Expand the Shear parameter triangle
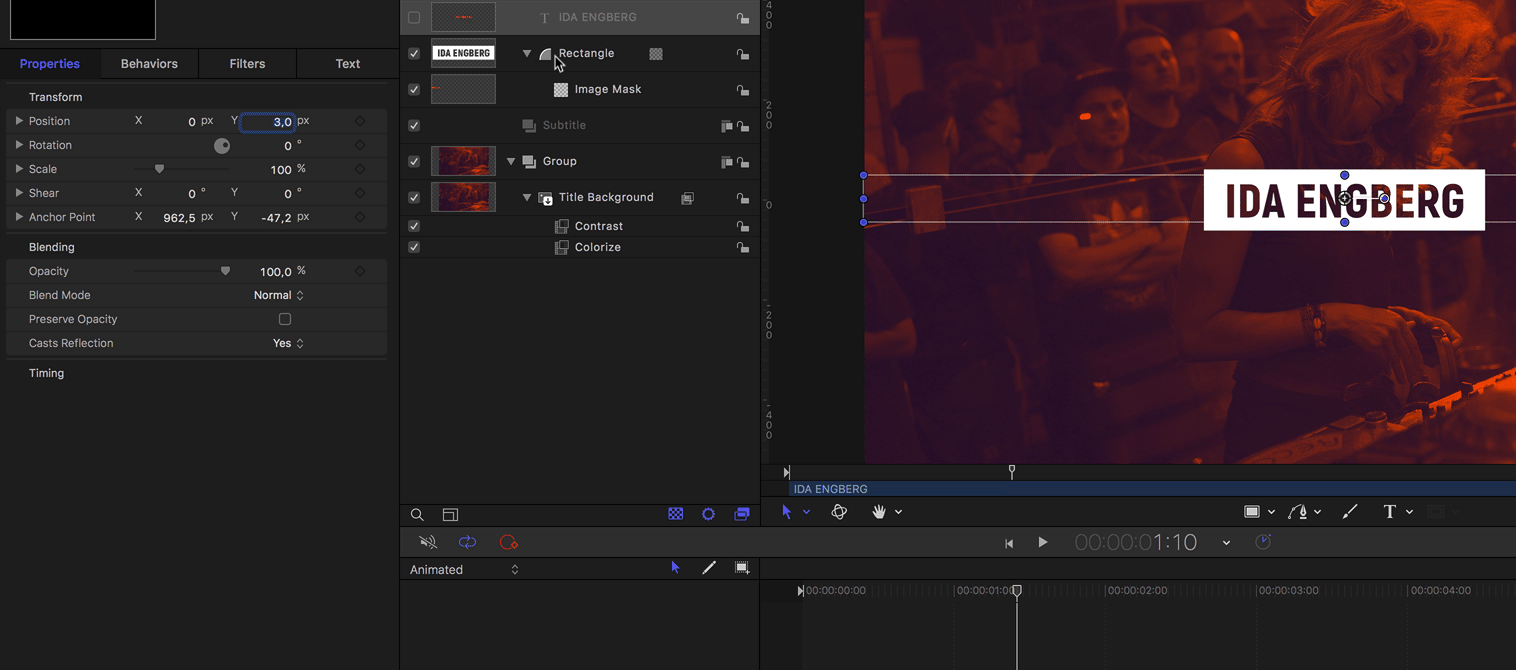This screenshot has width=1516, height=670. (18, 192)
